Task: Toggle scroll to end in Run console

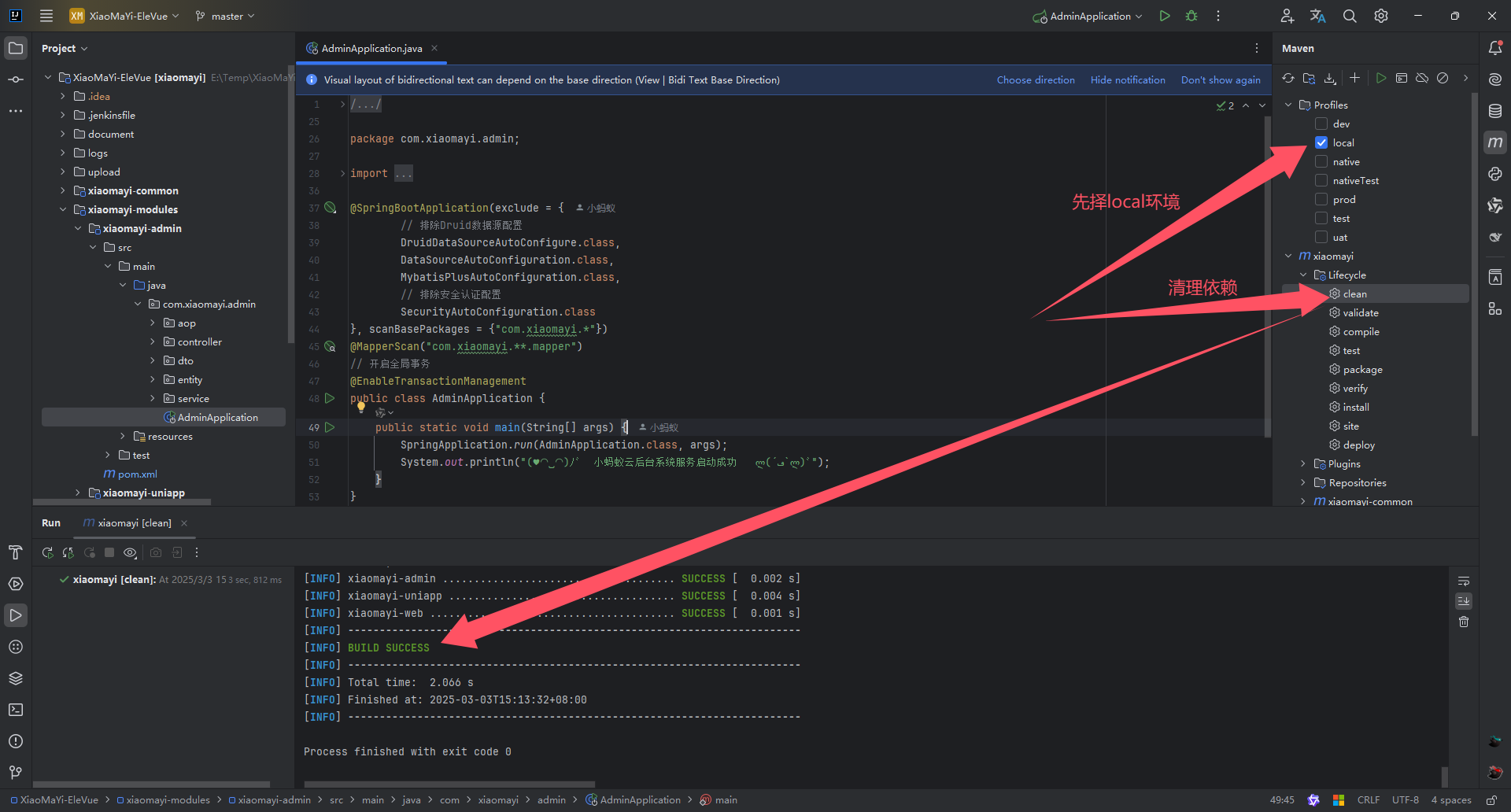Action: pyautogui.click(x=1464, y=601)
